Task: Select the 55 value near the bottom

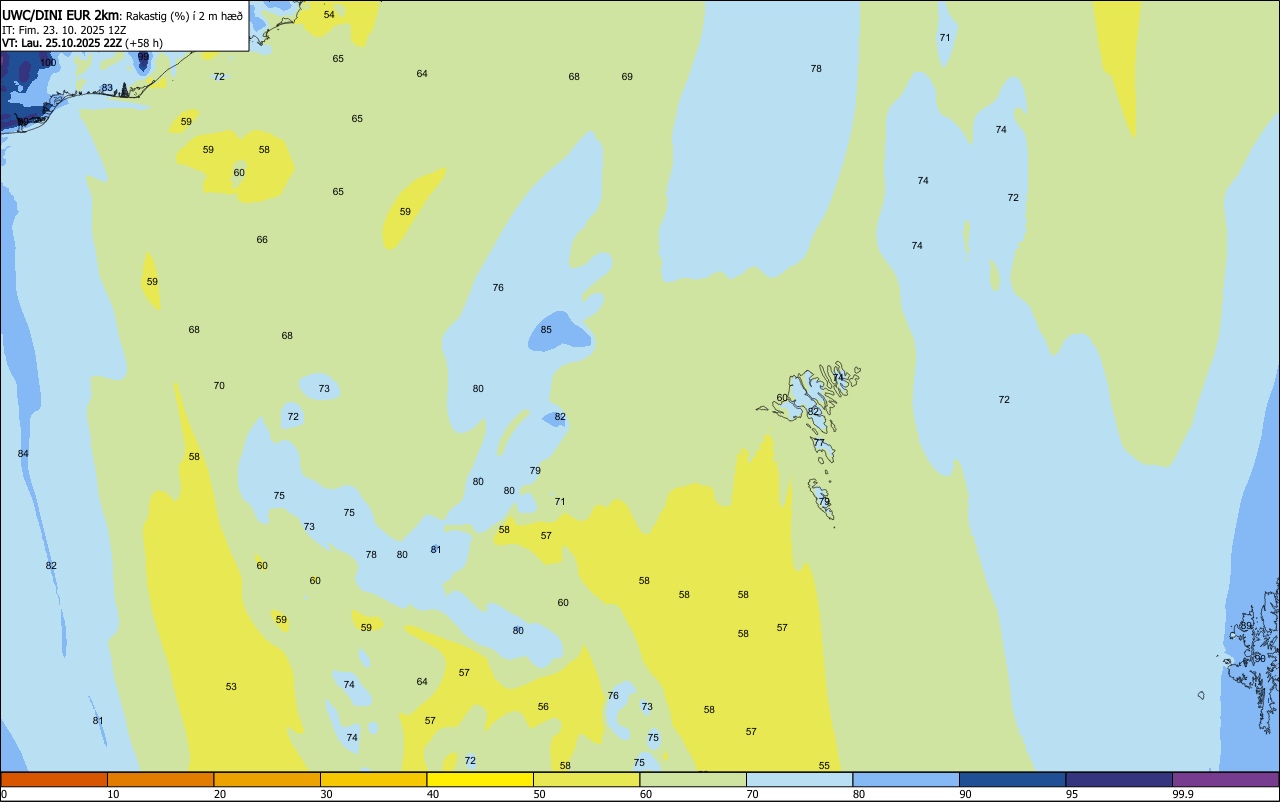Action: coord(824,766)
